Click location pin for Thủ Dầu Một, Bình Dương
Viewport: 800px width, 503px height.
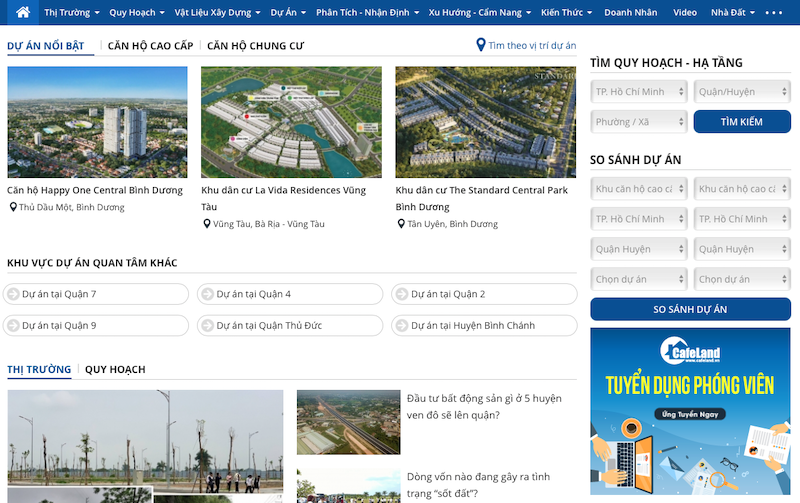click(x=13, y=207)
